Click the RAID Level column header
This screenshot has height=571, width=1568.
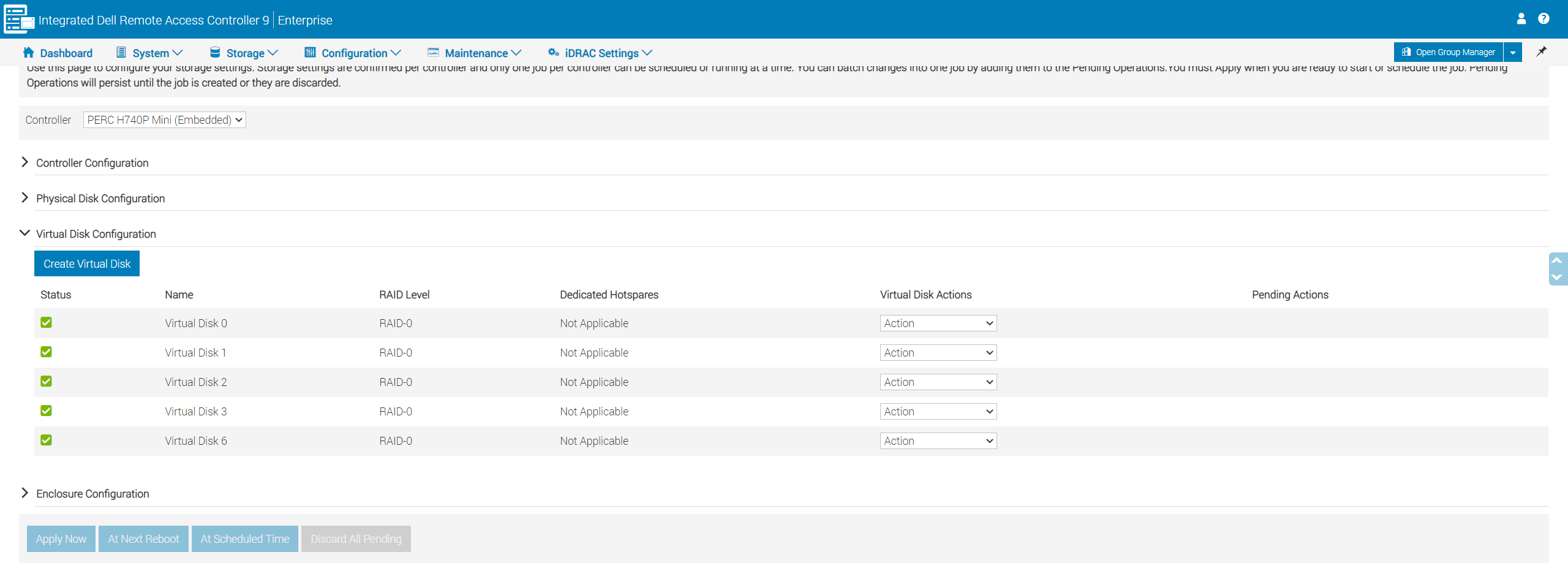click(404, 295)
